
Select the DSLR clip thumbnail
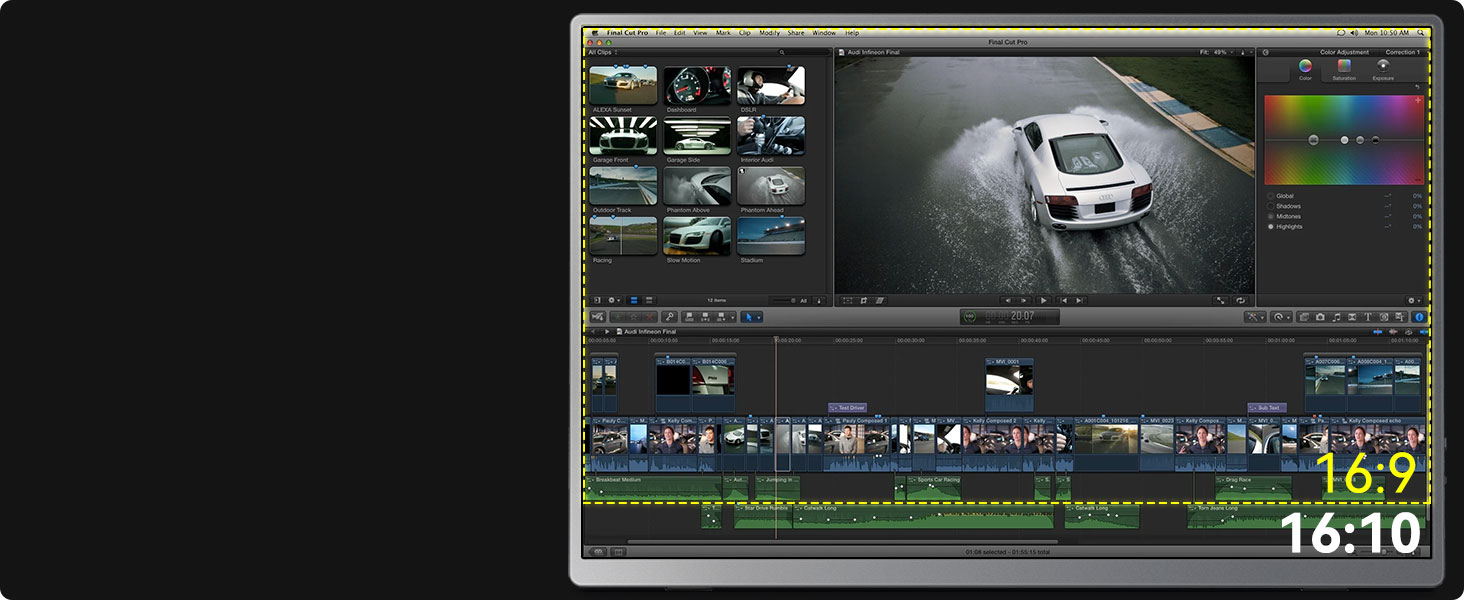[x=771, y=85]
